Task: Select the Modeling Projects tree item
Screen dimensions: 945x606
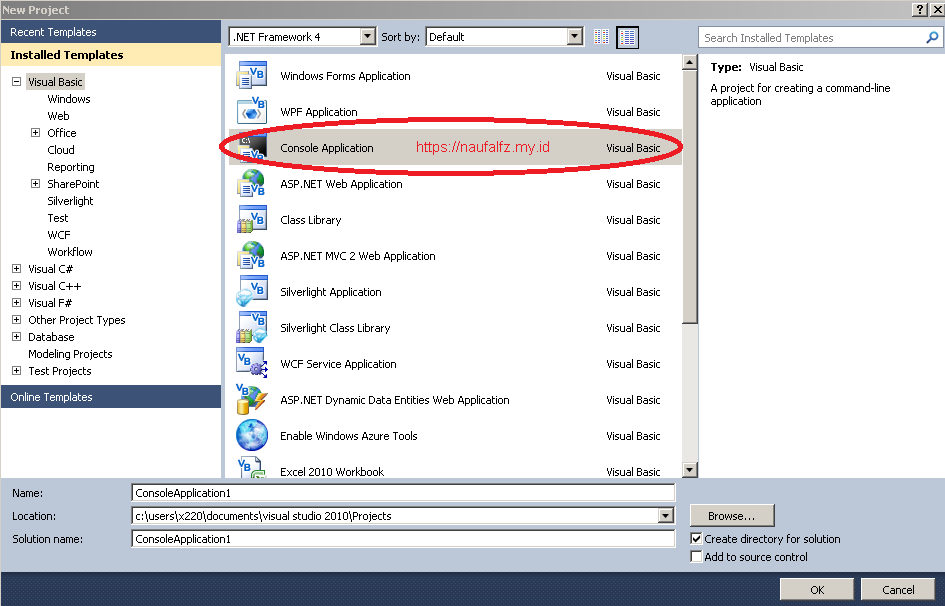Action: (70, 354)
